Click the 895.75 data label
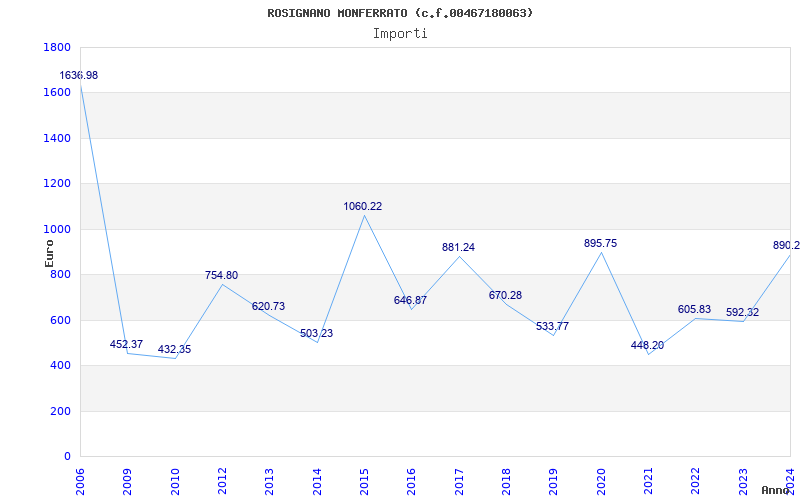This screenshot has height=500, width=800. (x=600, y=244)
